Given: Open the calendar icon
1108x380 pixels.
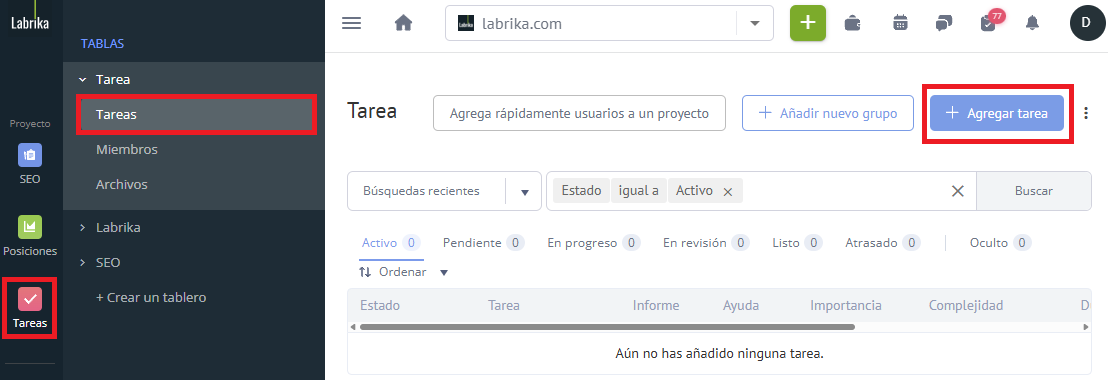Looking at the screenshot, I should [900, 23].
